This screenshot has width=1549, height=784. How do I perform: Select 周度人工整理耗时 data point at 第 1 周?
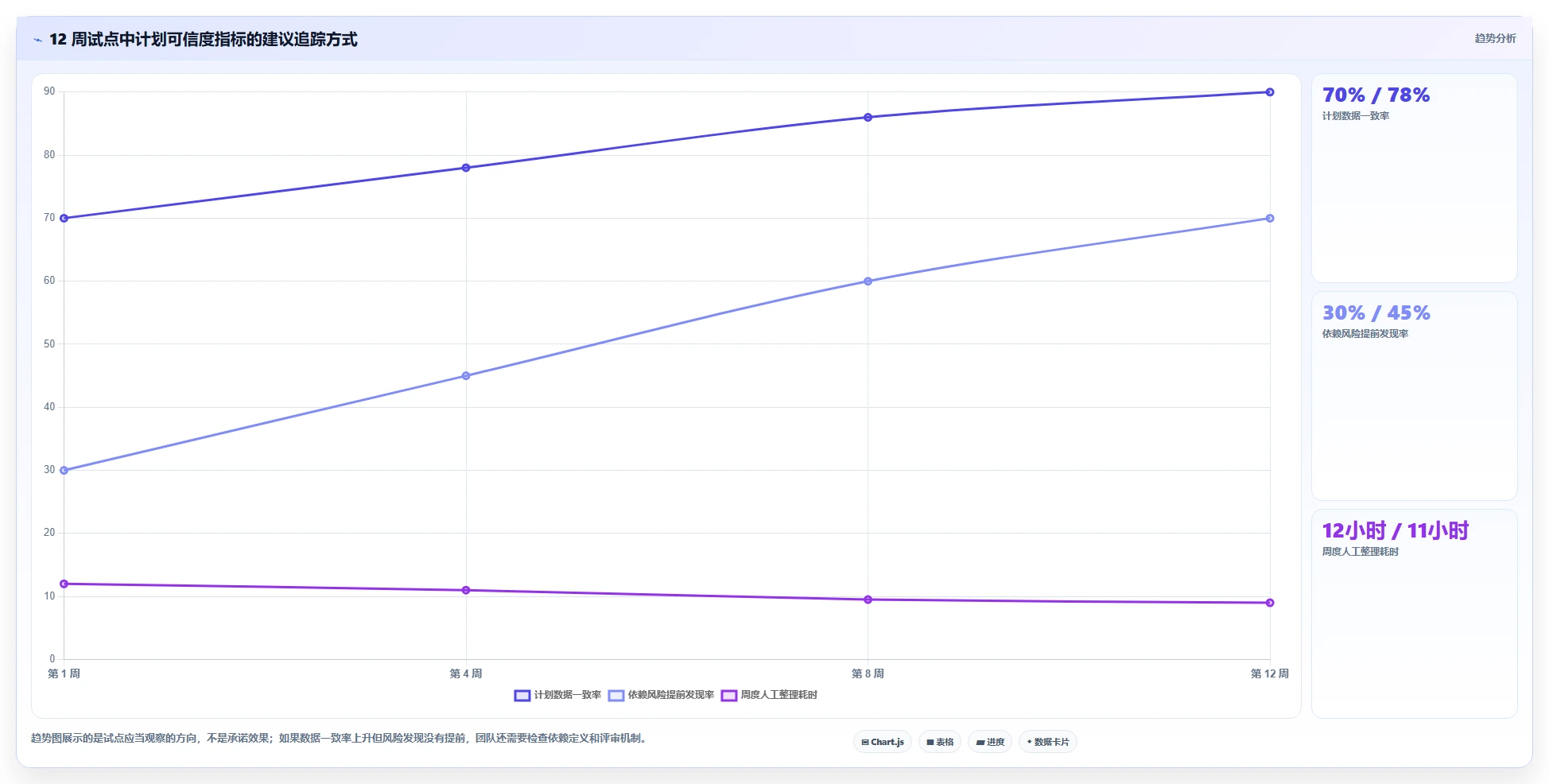tap(64, 584)
